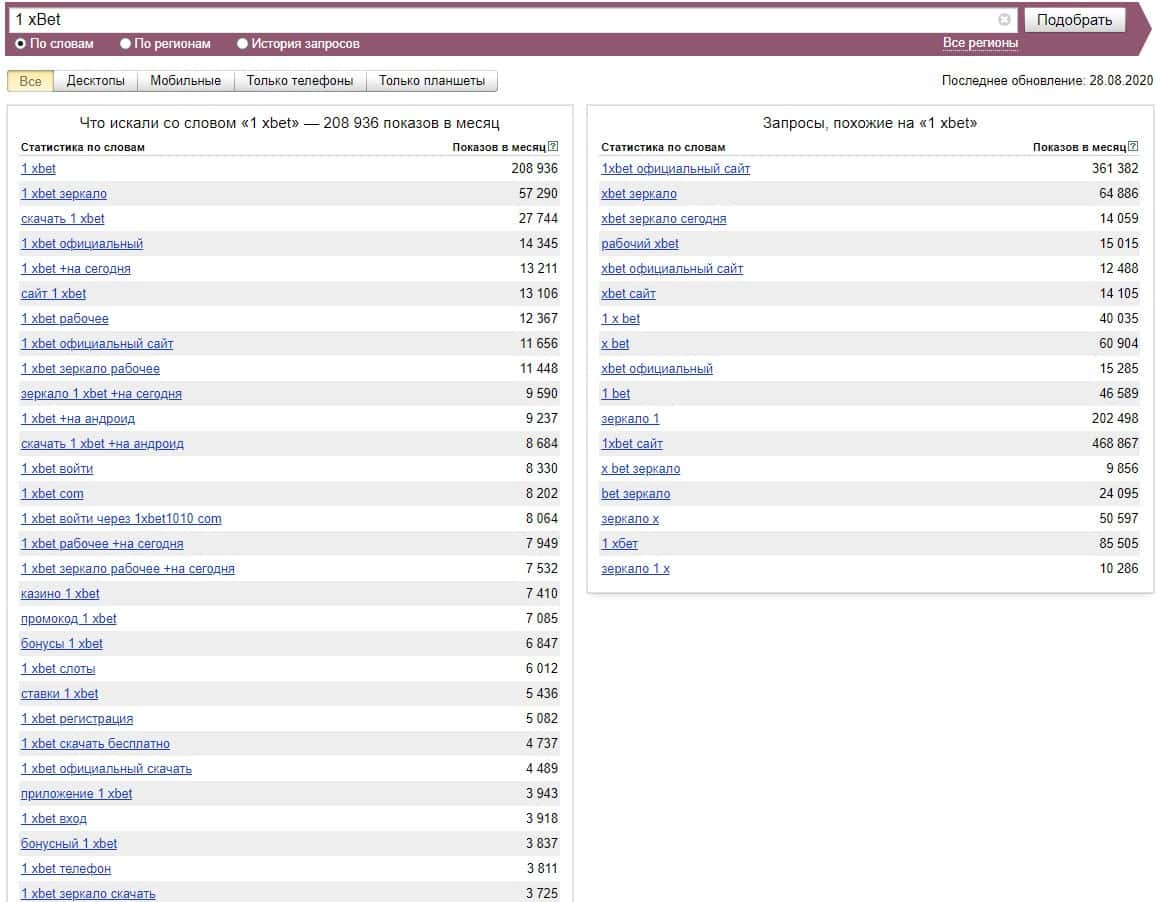Open '1xbet официальный сайт' similar query
The width and height of the screenshot is (1156, 902).
coord(675,169)
